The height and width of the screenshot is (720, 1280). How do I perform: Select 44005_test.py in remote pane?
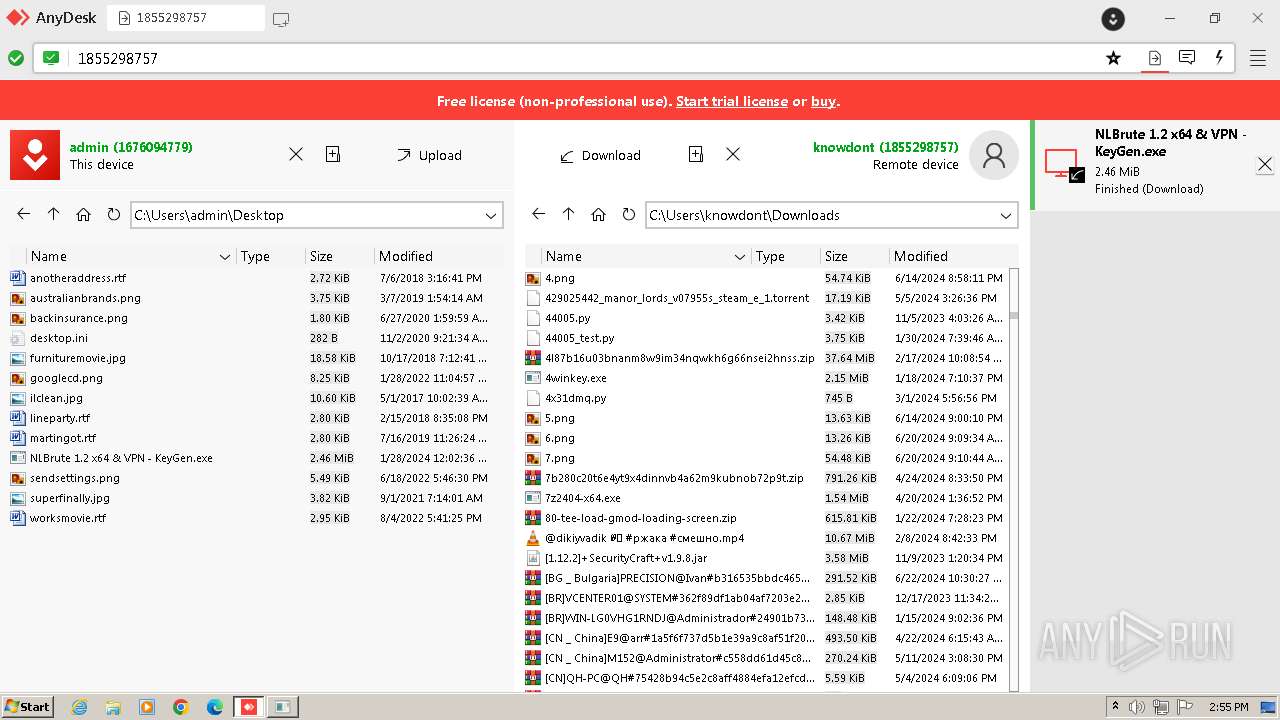pyautogui.click(x=766, y=338)
